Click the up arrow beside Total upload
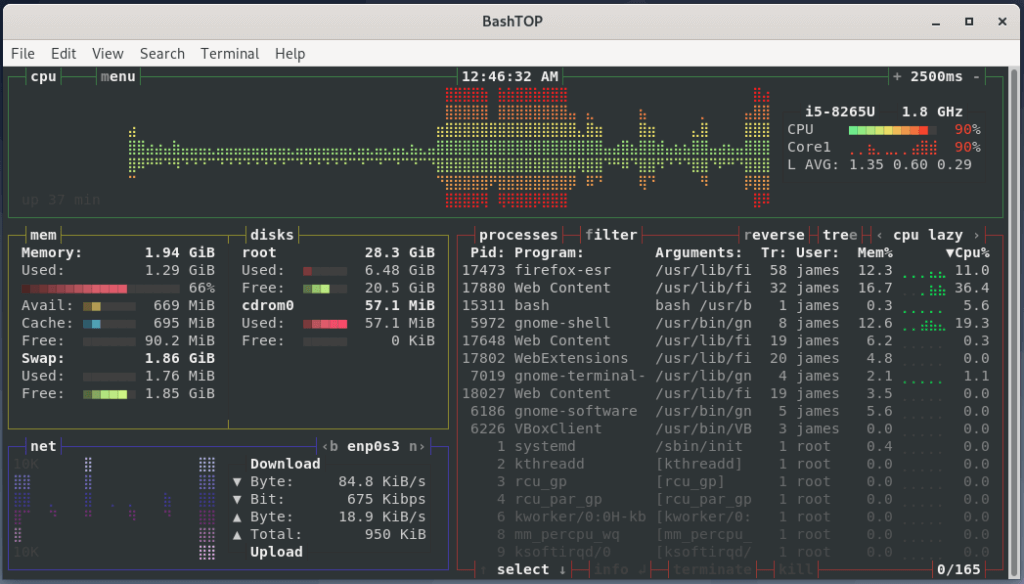The width and height of the screenshot is (1024, 584). point(237,534)
